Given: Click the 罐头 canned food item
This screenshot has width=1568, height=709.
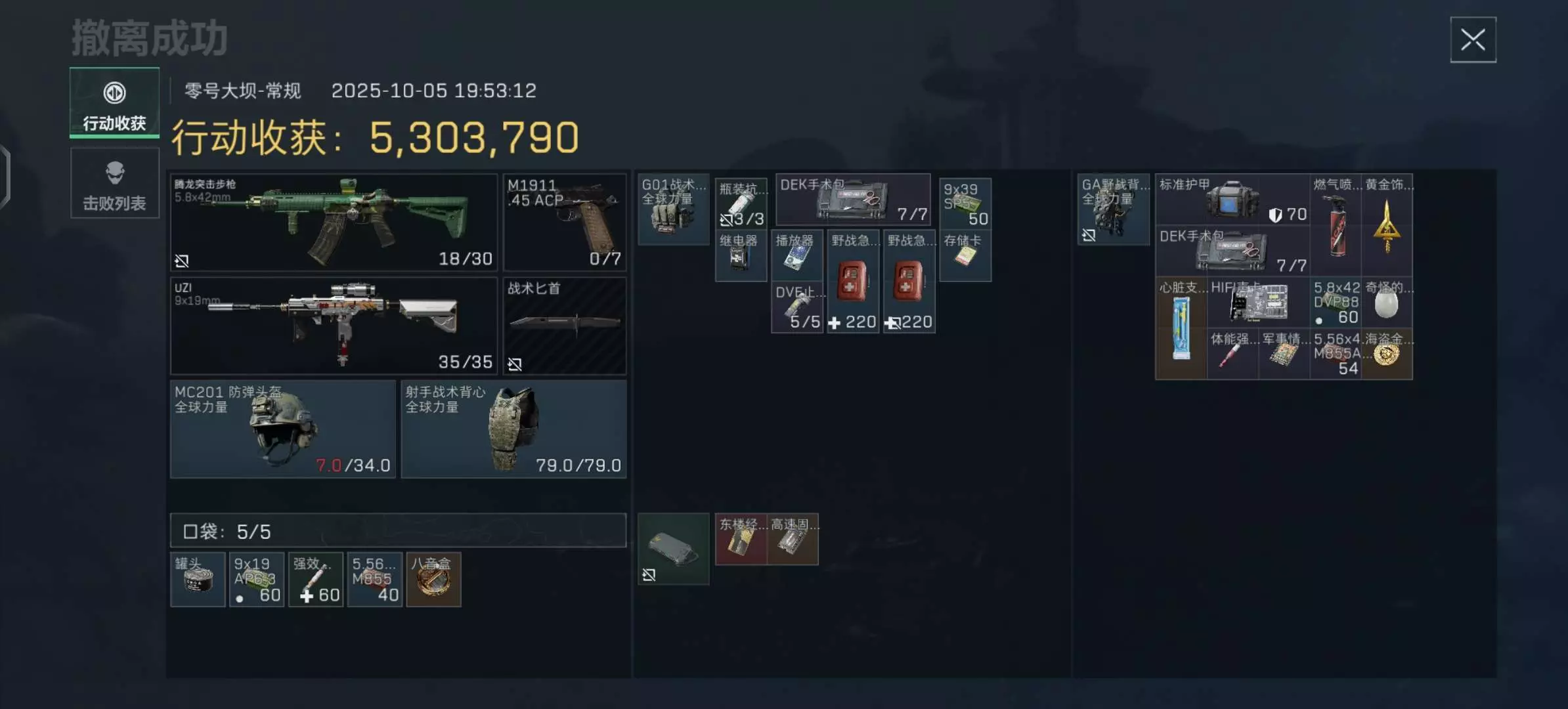Looking at the screenshot, I should (x=198, y=580).
